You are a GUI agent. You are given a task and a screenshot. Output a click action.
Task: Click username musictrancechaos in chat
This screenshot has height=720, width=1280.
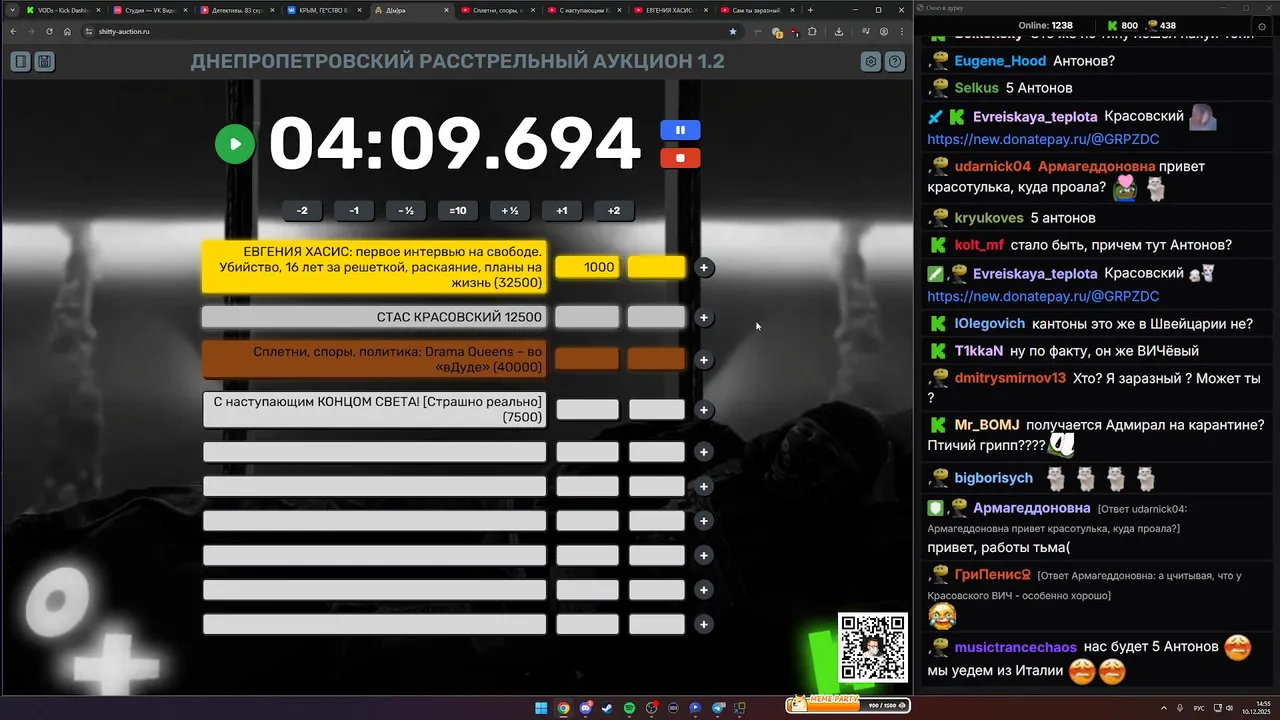pyautogui.click(x=1016, y=647)
